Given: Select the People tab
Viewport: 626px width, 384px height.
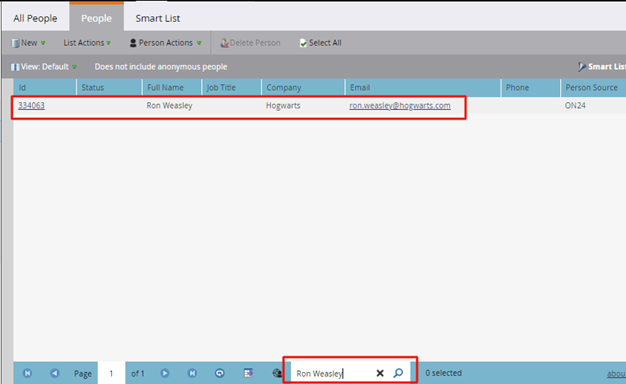Looking at the screenshot, I should pyautogui.click(x=96, y=18).
